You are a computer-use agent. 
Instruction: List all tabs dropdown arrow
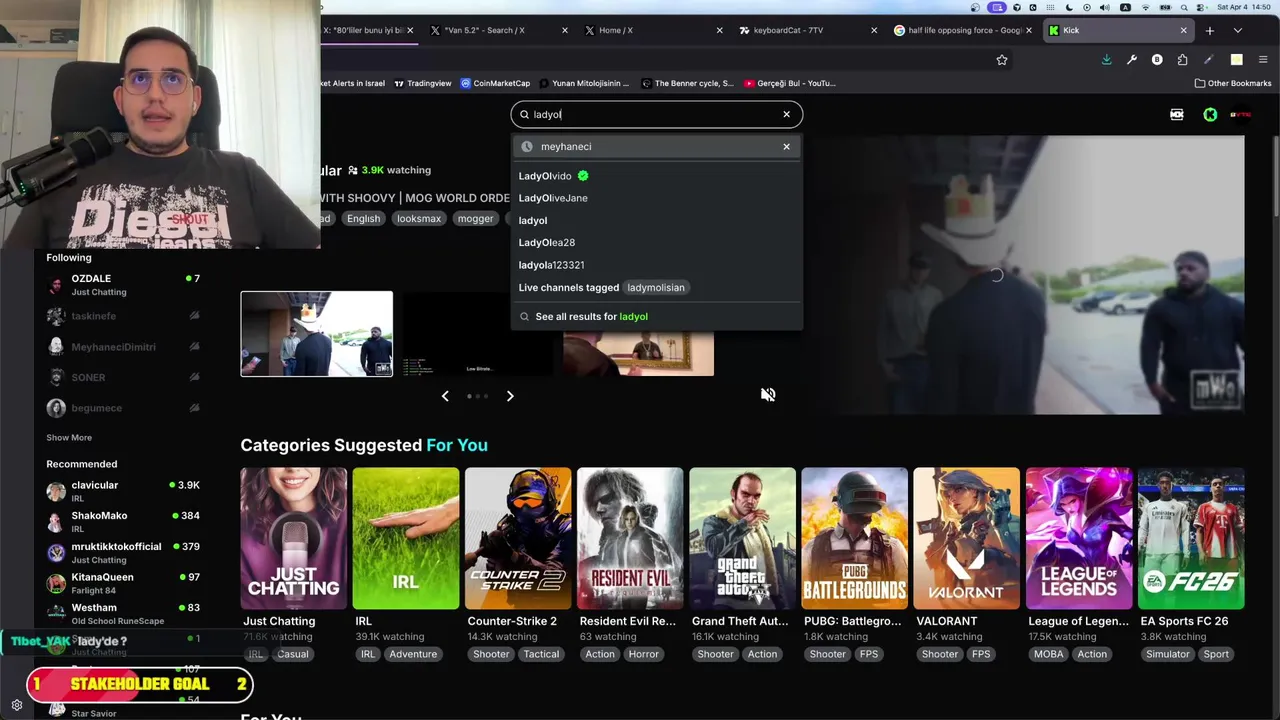1237,30
